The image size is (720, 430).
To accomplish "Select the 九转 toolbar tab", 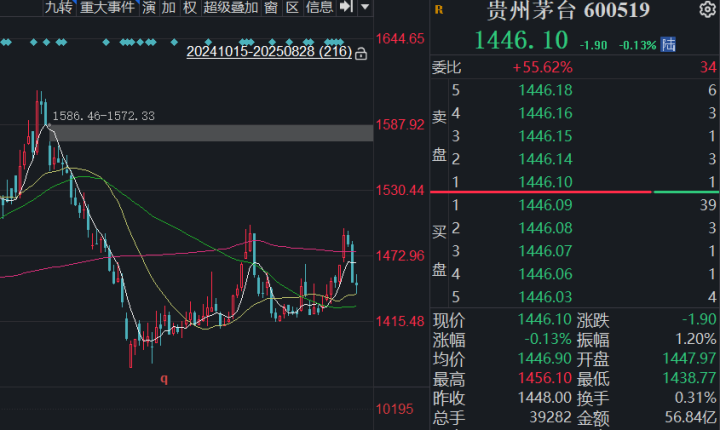I will click(x=58, y=7).
